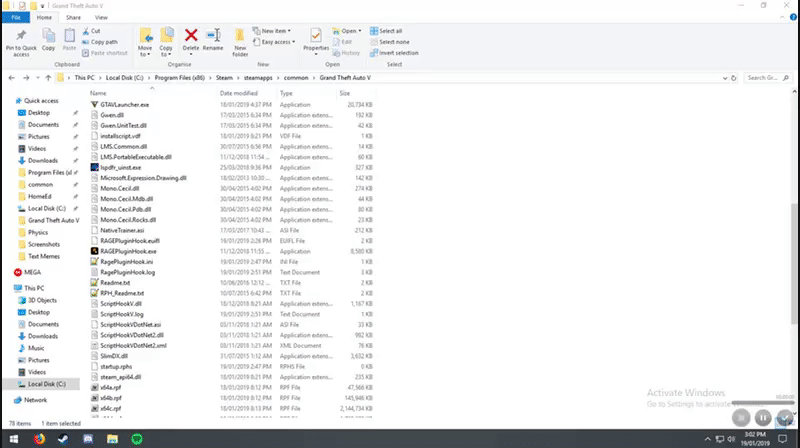Expand address bar history dropdown

pos(724,78)
